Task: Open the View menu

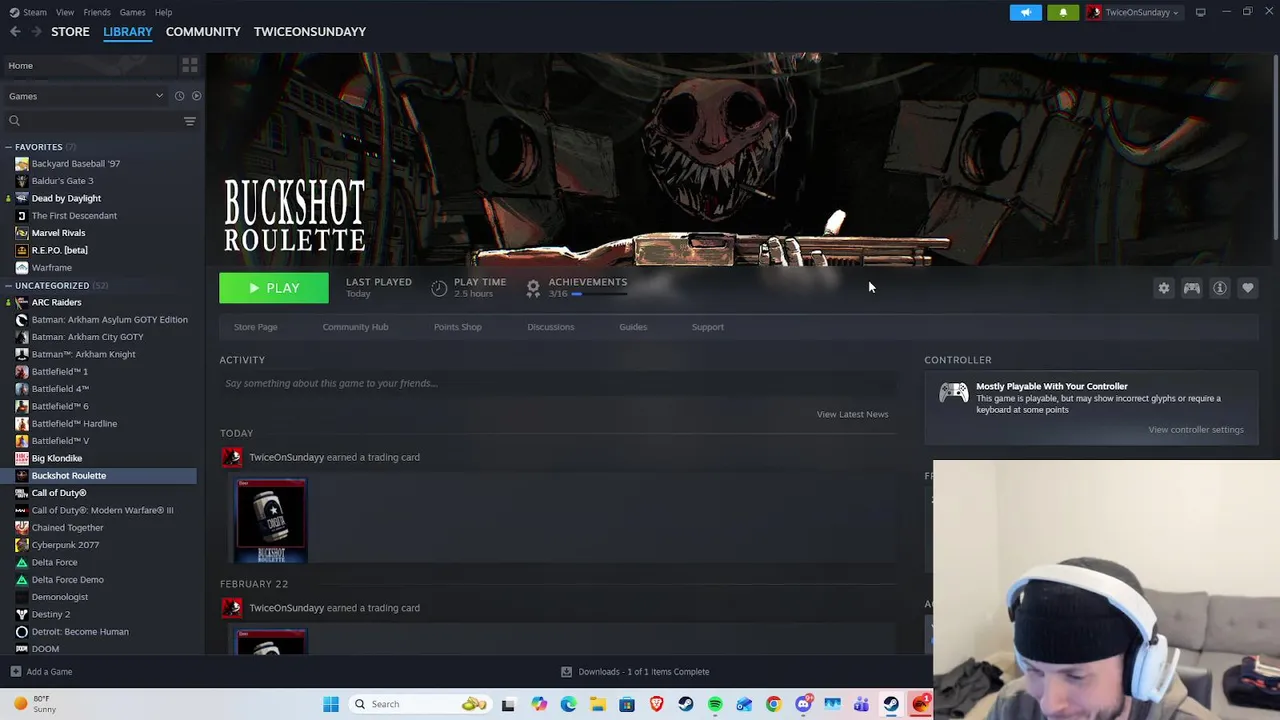Action: pyautogui.click(x=65, y=12)
